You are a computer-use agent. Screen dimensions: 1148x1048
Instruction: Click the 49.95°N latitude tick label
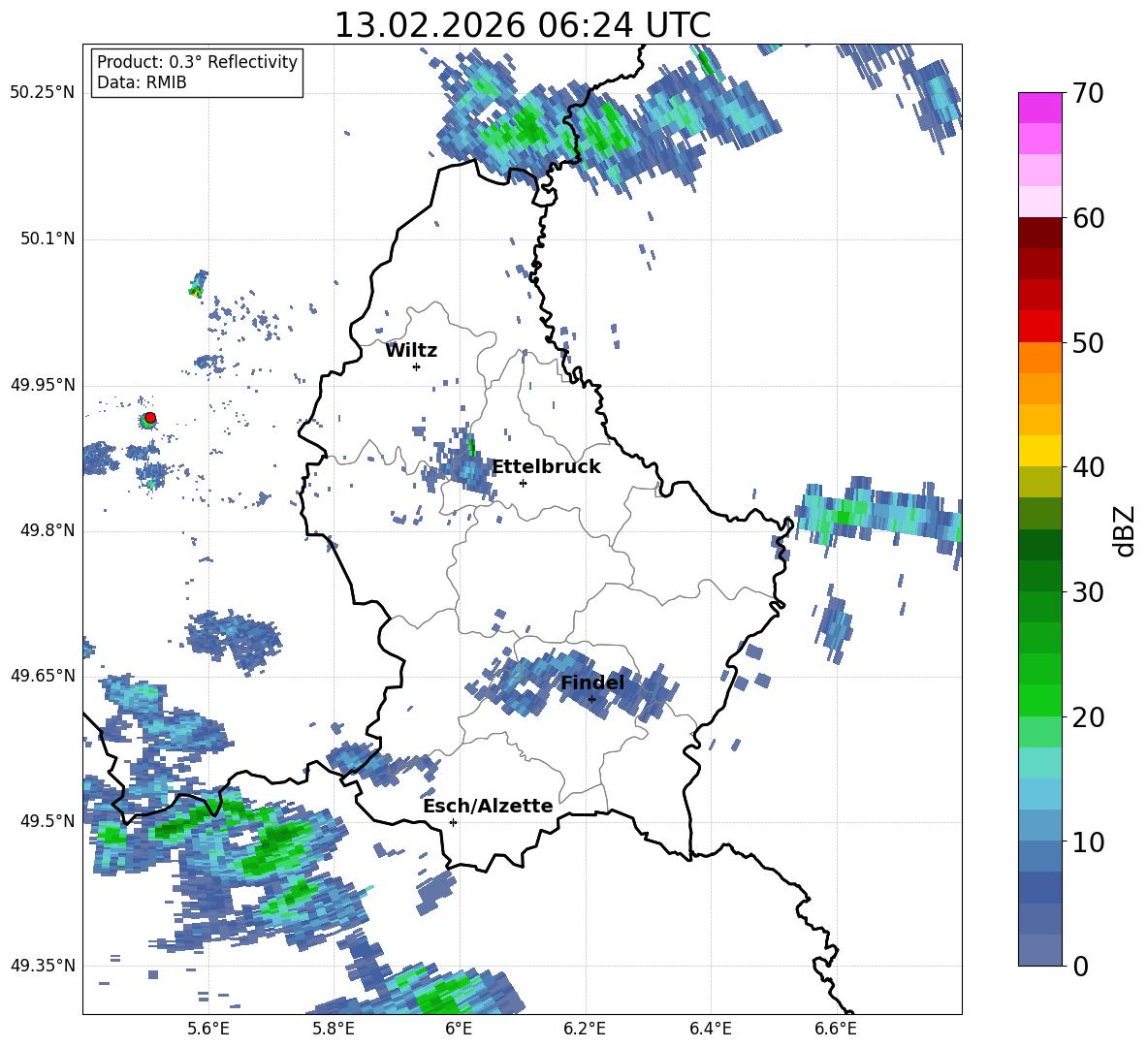(x=43, y=385)
